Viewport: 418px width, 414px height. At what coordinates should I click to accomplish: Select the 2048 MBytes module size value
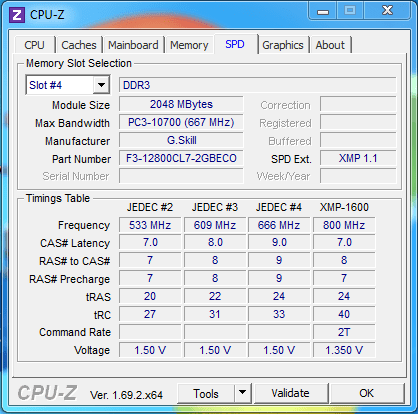[x=181, y=104]
